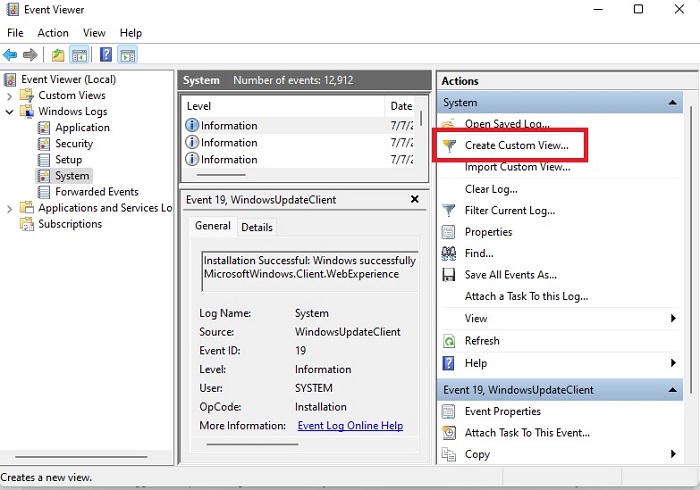The image size is (700, 490).
Task: Click the SYSTEM user value
Action: (x=313, y=388)
